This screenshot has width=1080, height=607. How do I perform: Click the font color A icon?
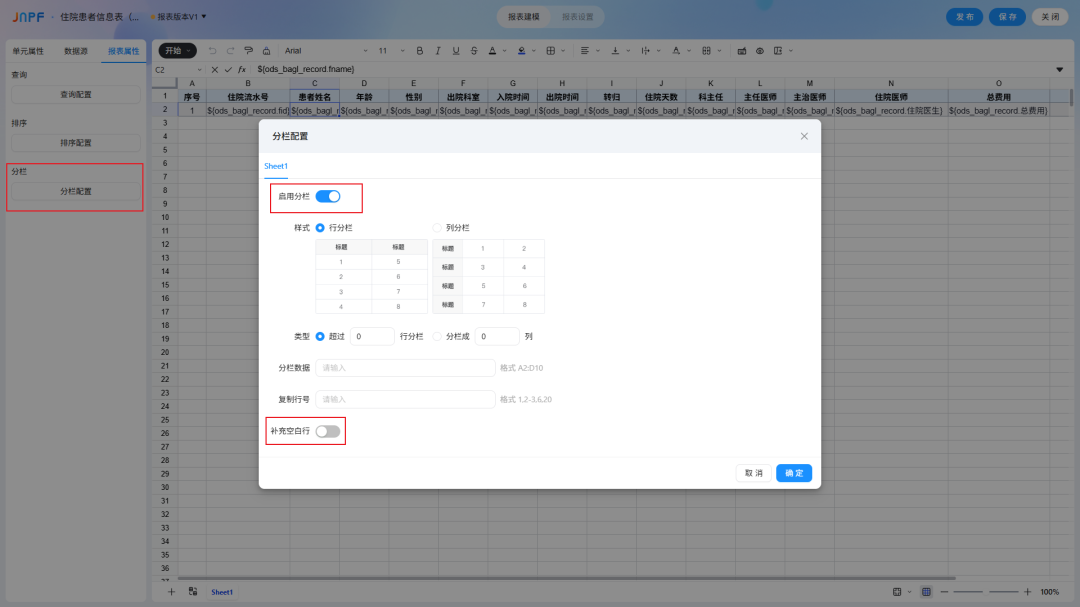coord(492,51)
